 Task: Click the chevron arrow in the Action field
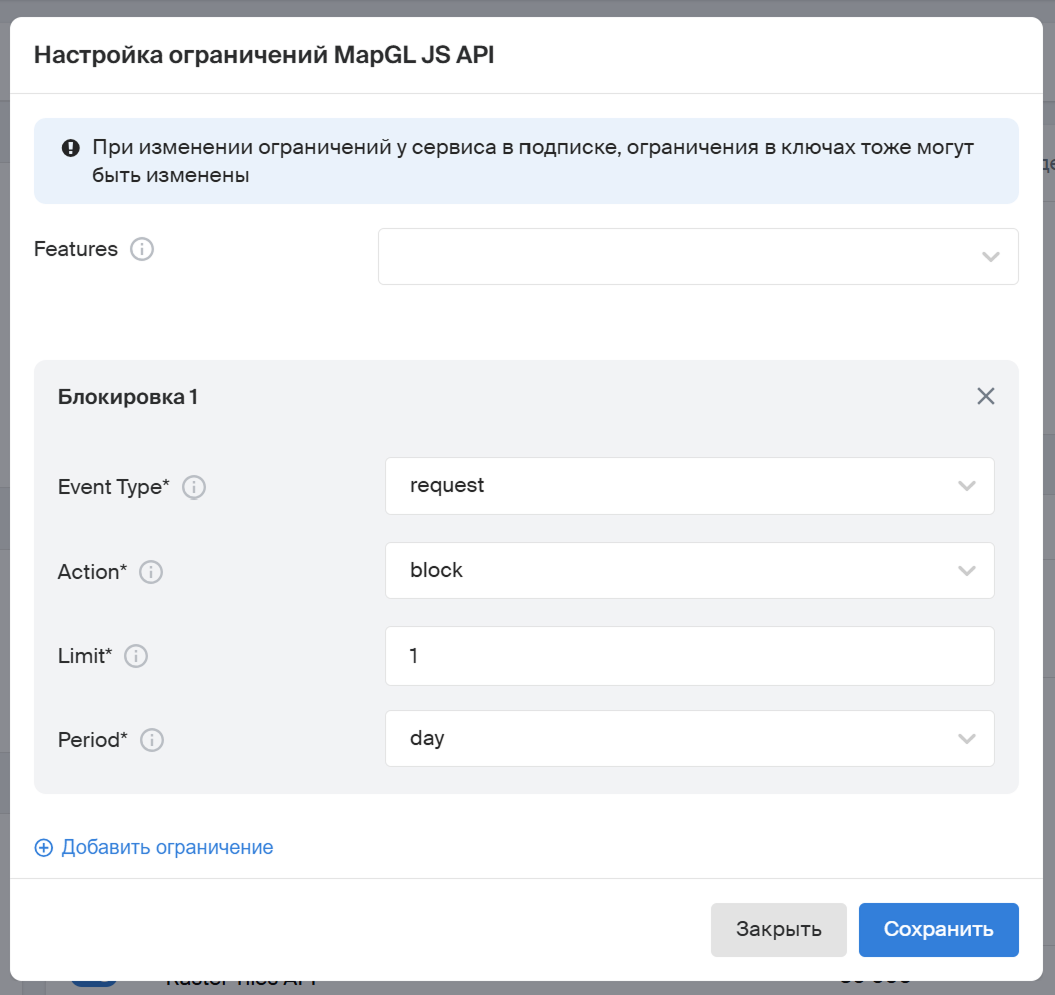coord(966,571)
